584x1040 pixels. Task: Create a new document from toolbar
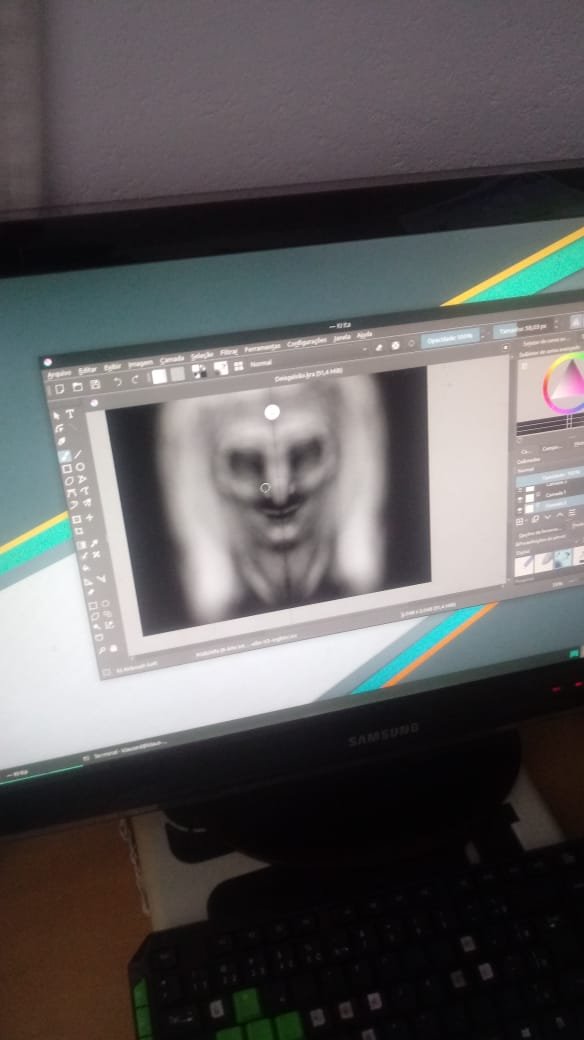[60, 389]
